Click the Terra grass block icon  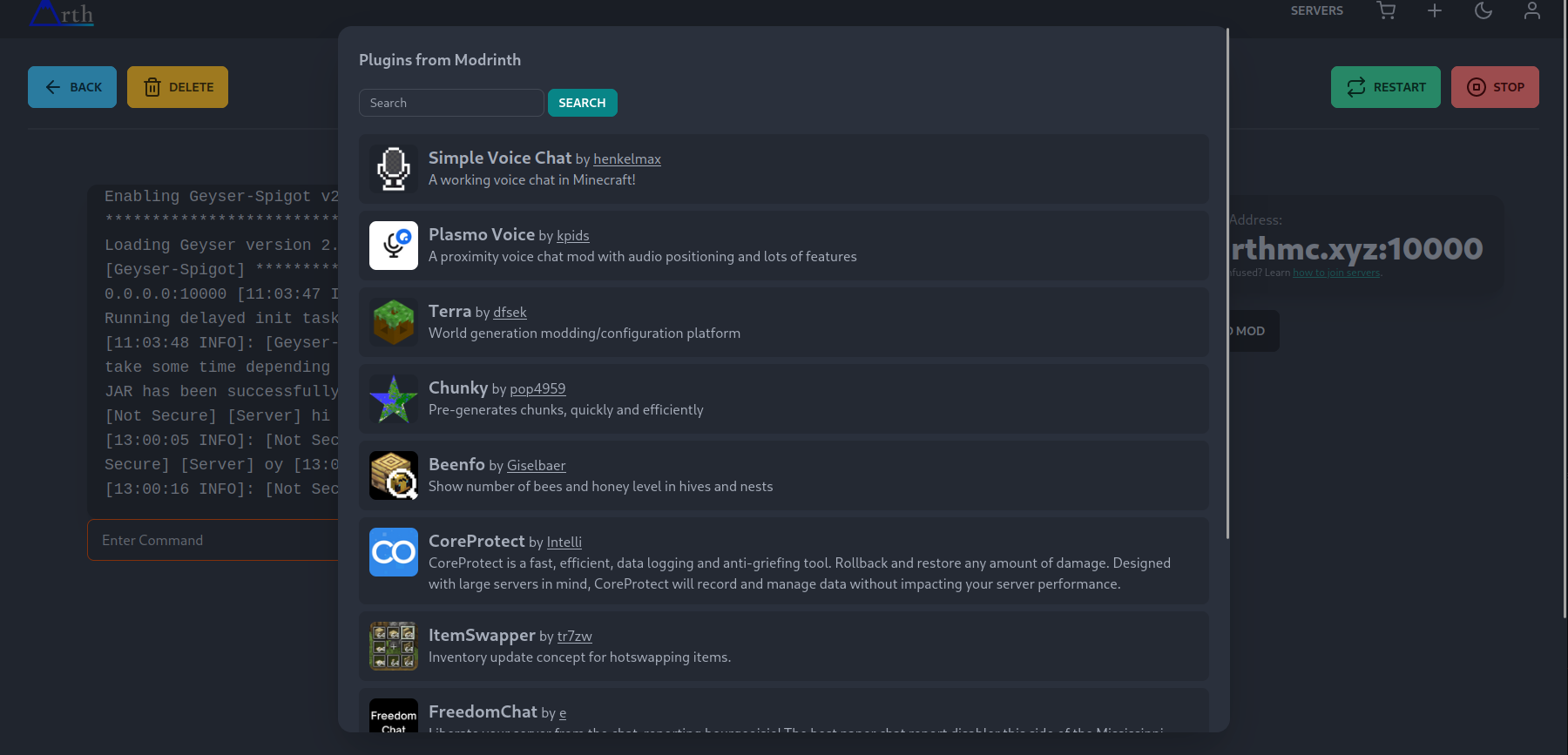393,322
